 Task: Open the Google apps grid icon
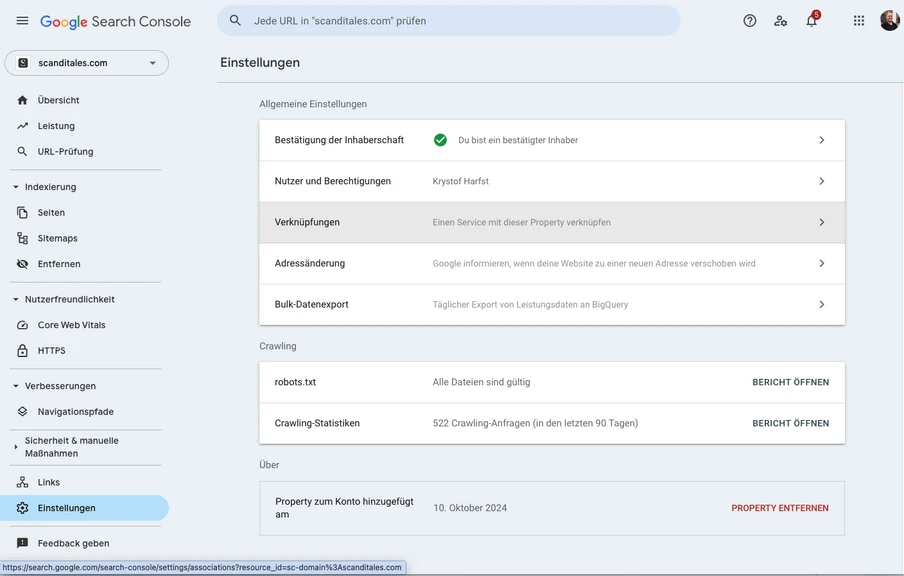click(858, 21)
